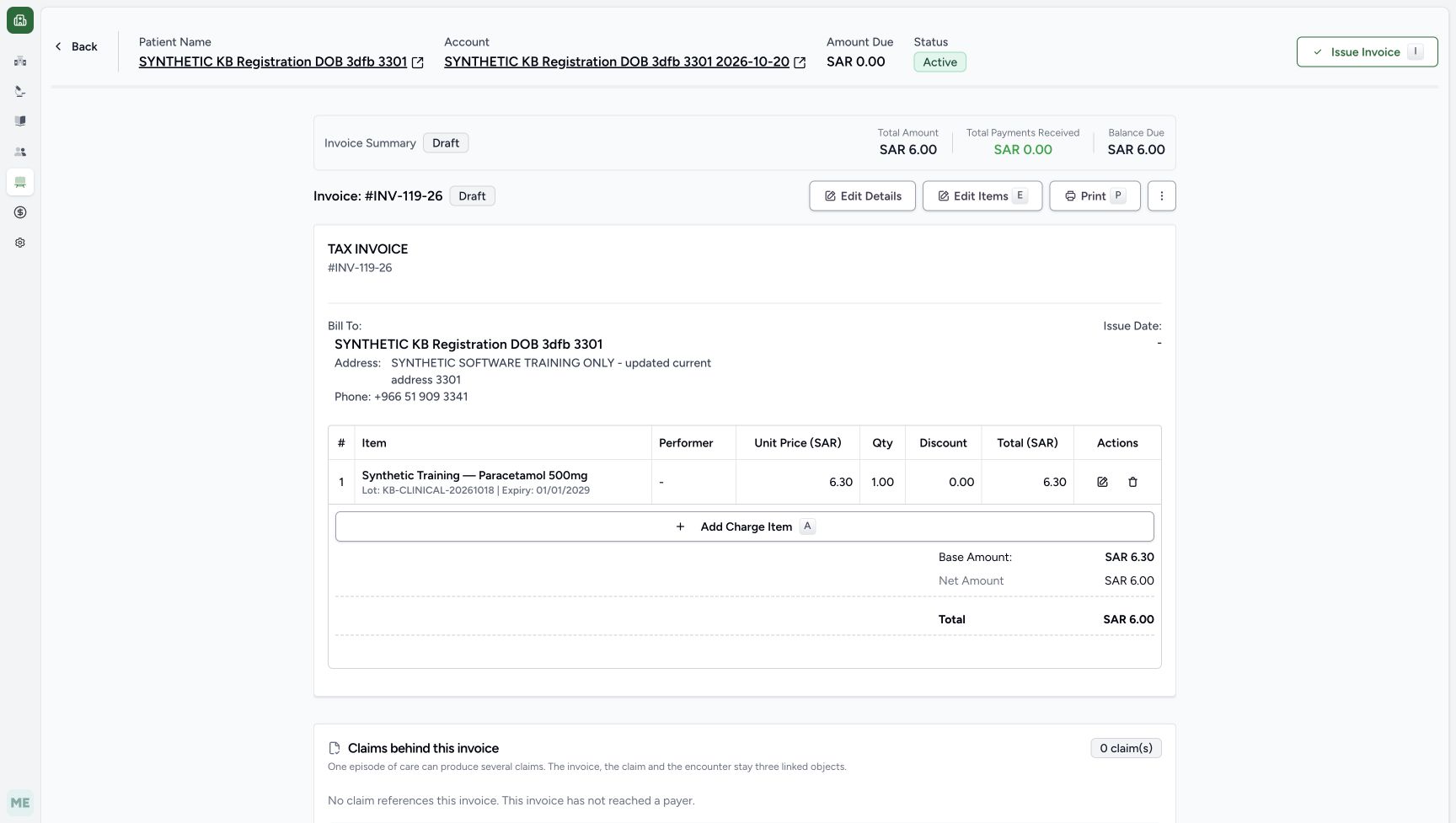The height and width of the screenshot is (823, 1456).
Task: Click the Issue Invoice button
Action: [1367, 52]
